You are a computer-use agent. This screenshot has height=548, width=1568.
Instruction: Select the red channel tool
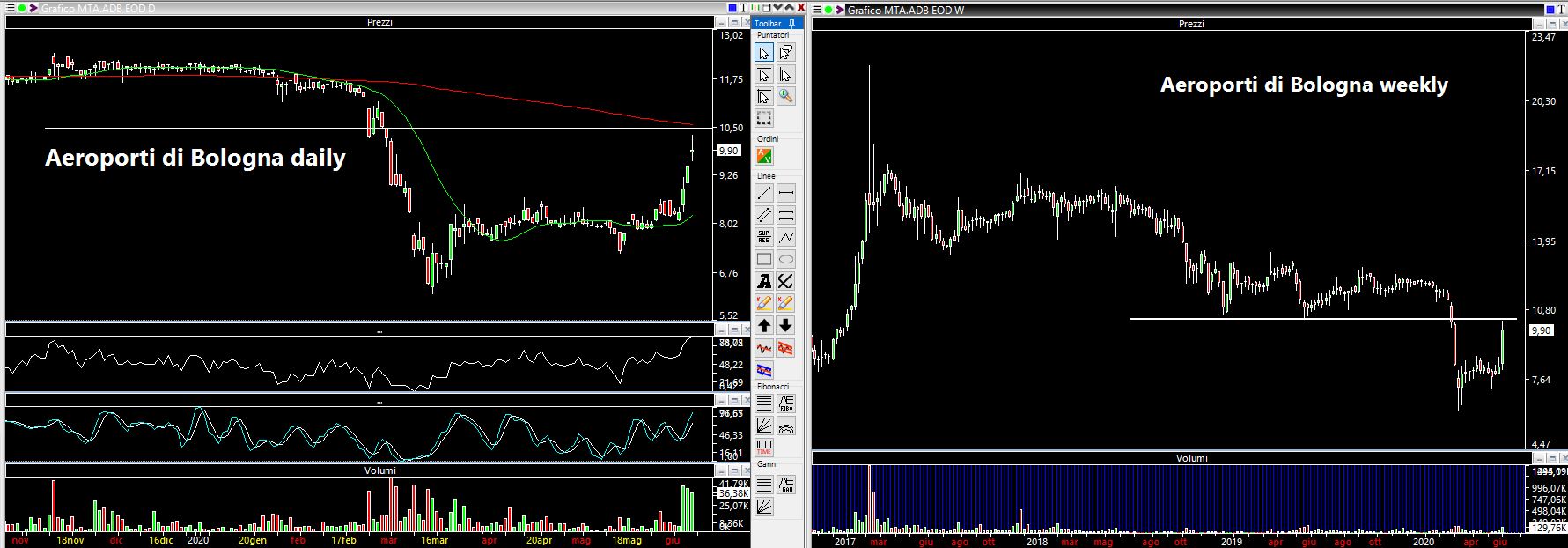(x=786, y=348)
